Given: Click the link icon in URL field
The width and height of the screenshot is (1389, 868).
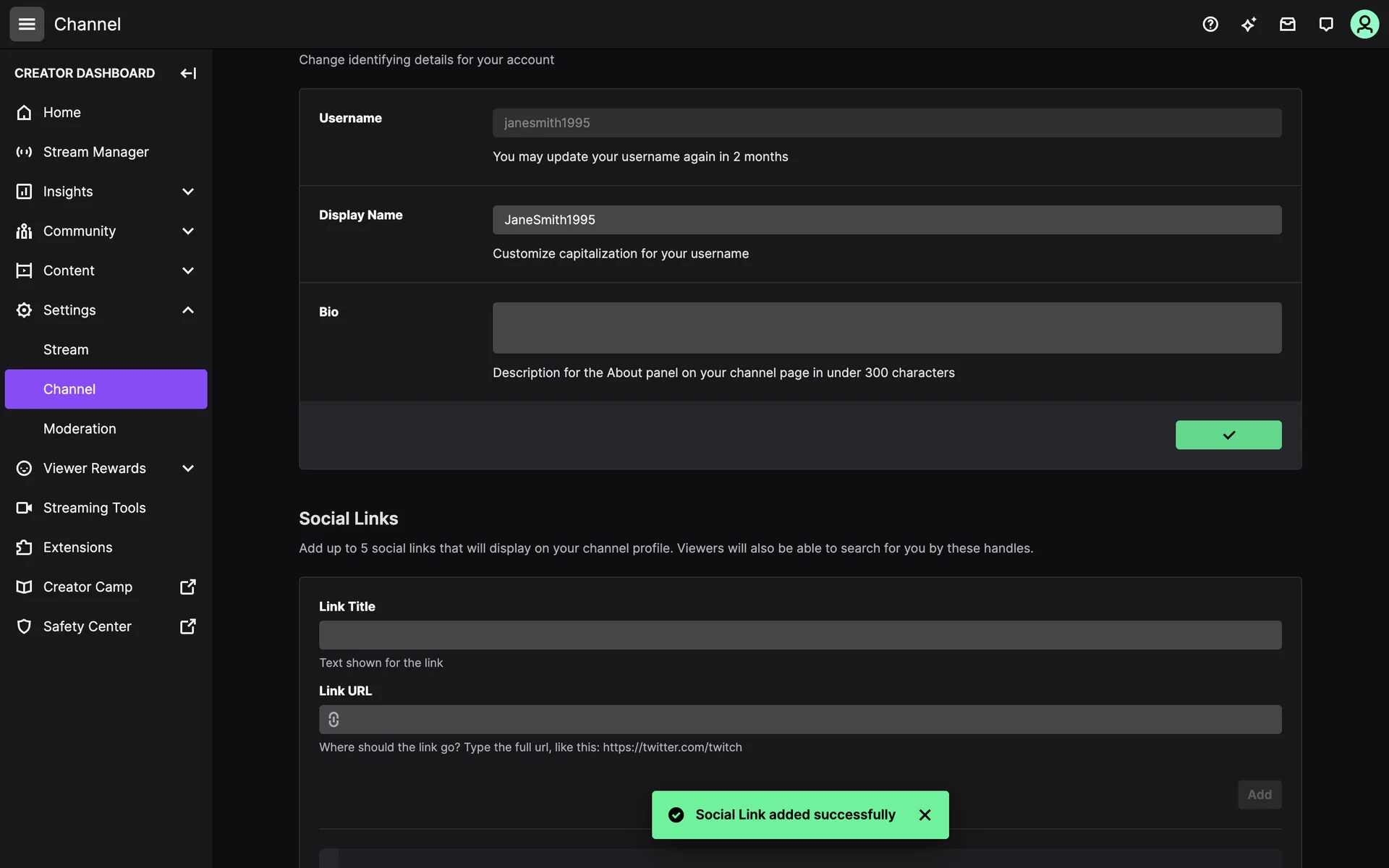Looking at the screenshot, I should 334,720.
